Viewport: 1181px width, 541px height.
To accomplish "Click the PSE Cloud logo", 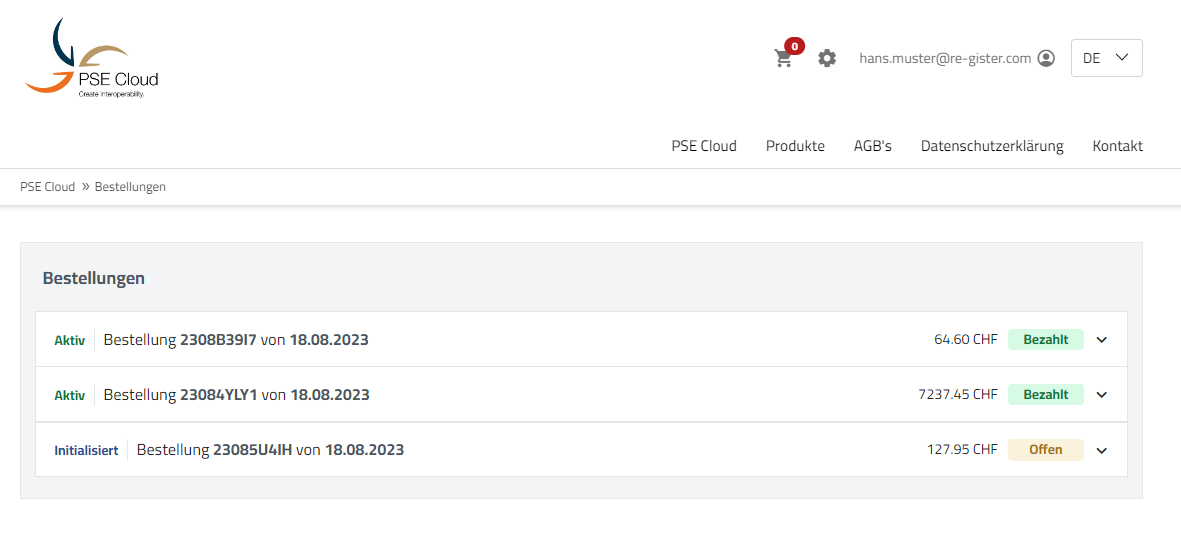I will [92, 58].
